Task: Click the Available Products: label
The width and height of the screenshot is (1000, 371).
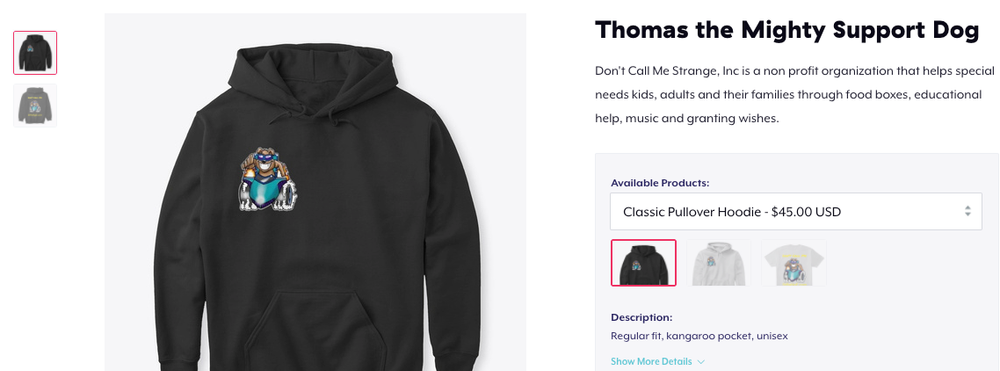Action: (660, 183)
